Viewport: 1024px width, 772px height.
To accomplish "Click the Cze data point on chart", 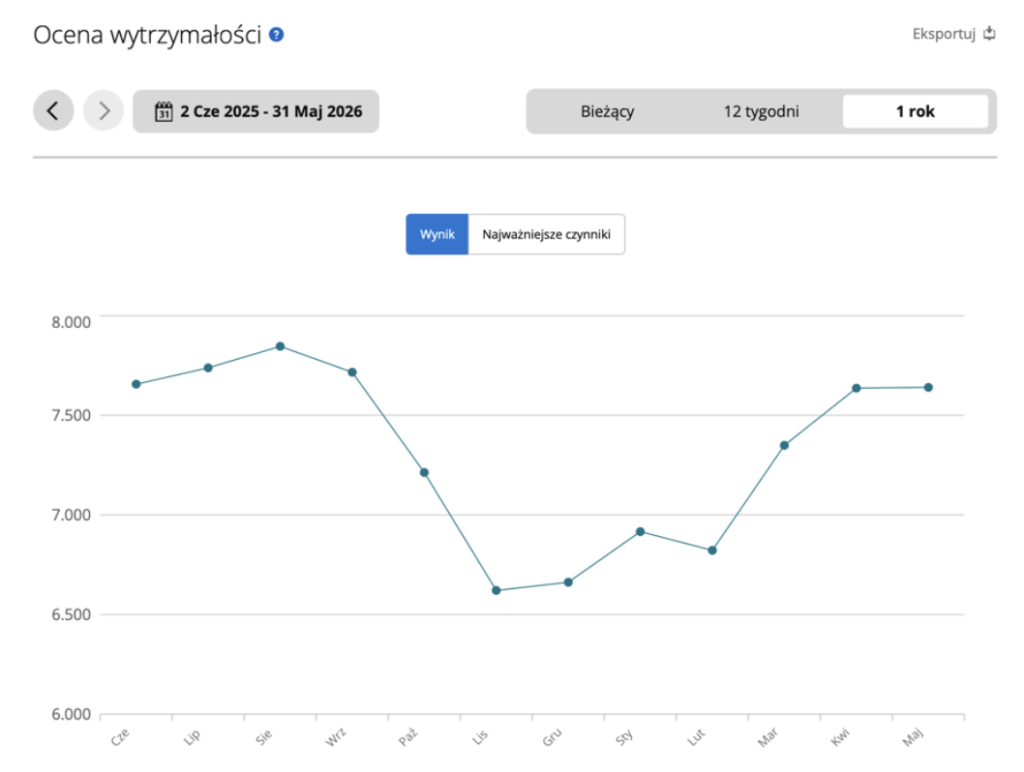I will tap(136, 384).
